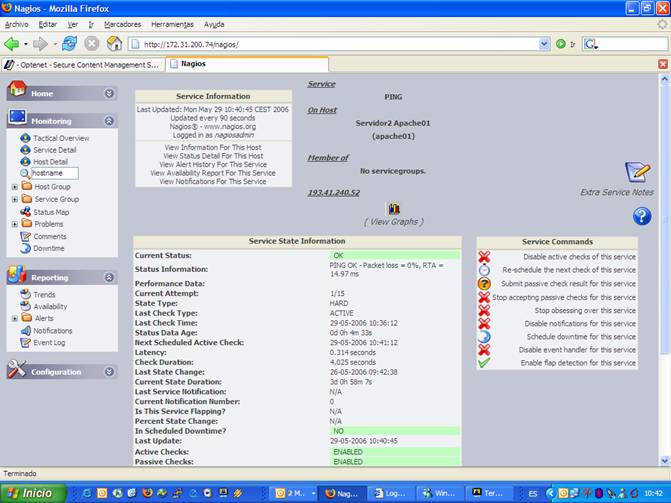Open the address bar history dropdown
671x503 pixels.
point(544,44)
